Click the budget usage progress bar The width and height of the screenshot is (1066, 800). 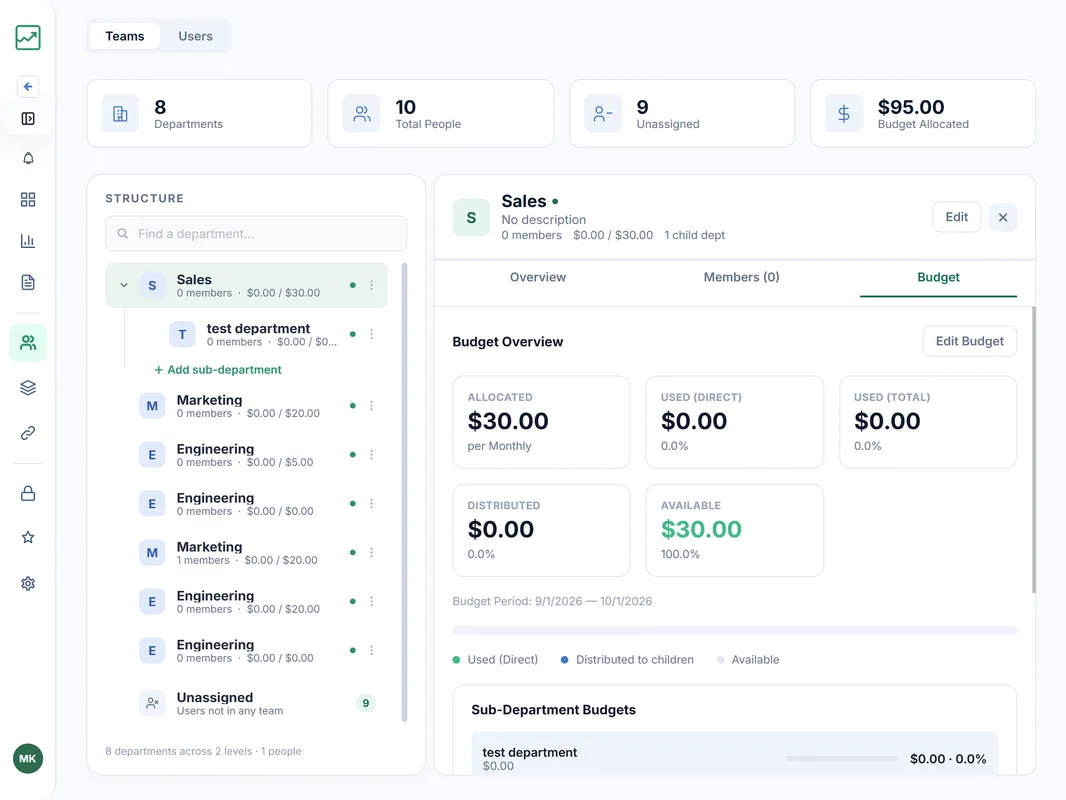735,631
